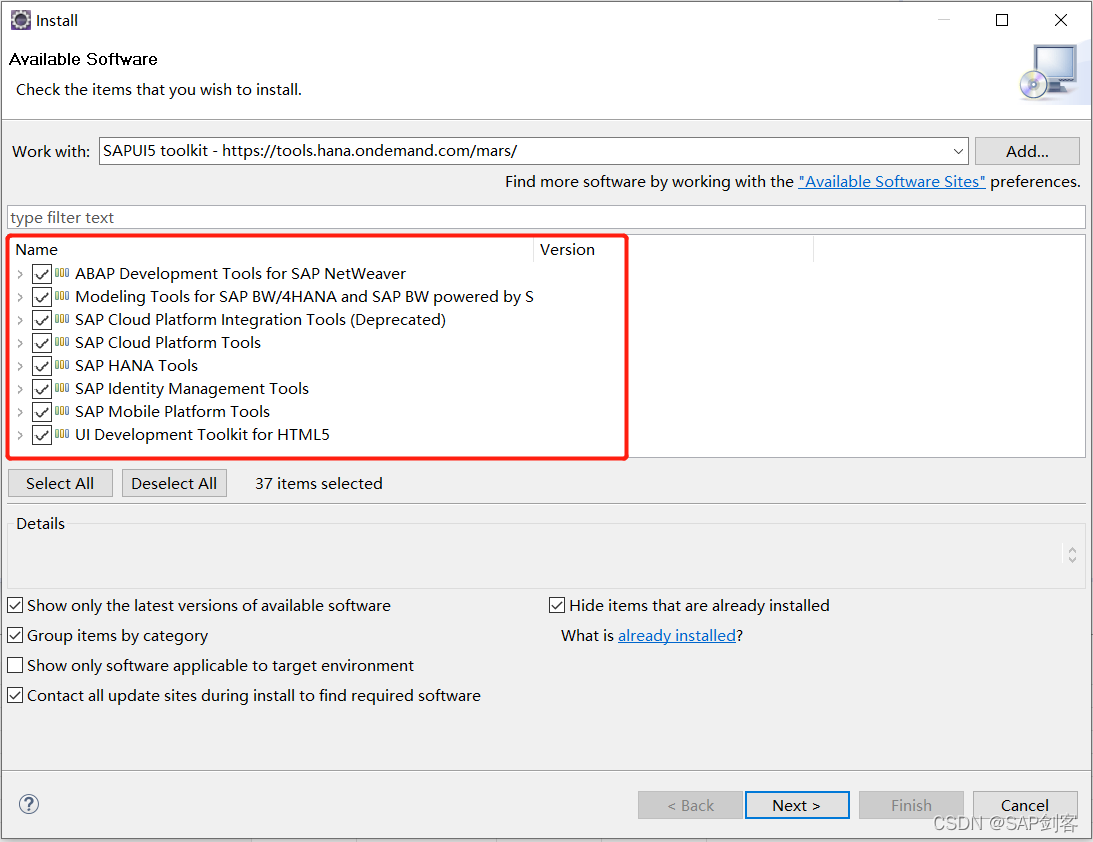Open the Available Software Sites link
1093x842 pixels.
point(892,181)
